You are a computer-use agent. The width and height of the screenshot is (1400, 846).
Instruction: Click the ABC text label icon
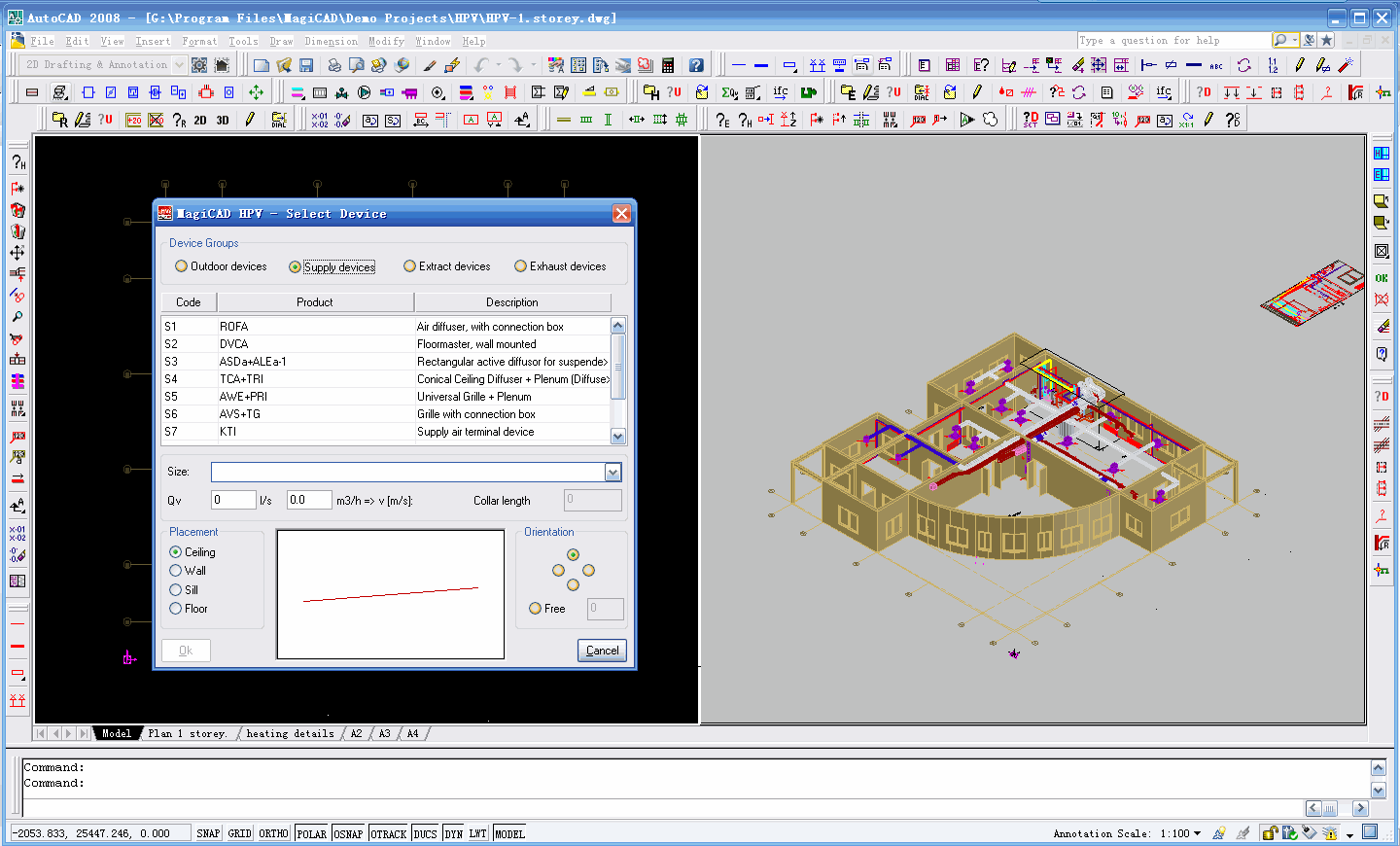pyautogui.click(x=1216, y=65)
